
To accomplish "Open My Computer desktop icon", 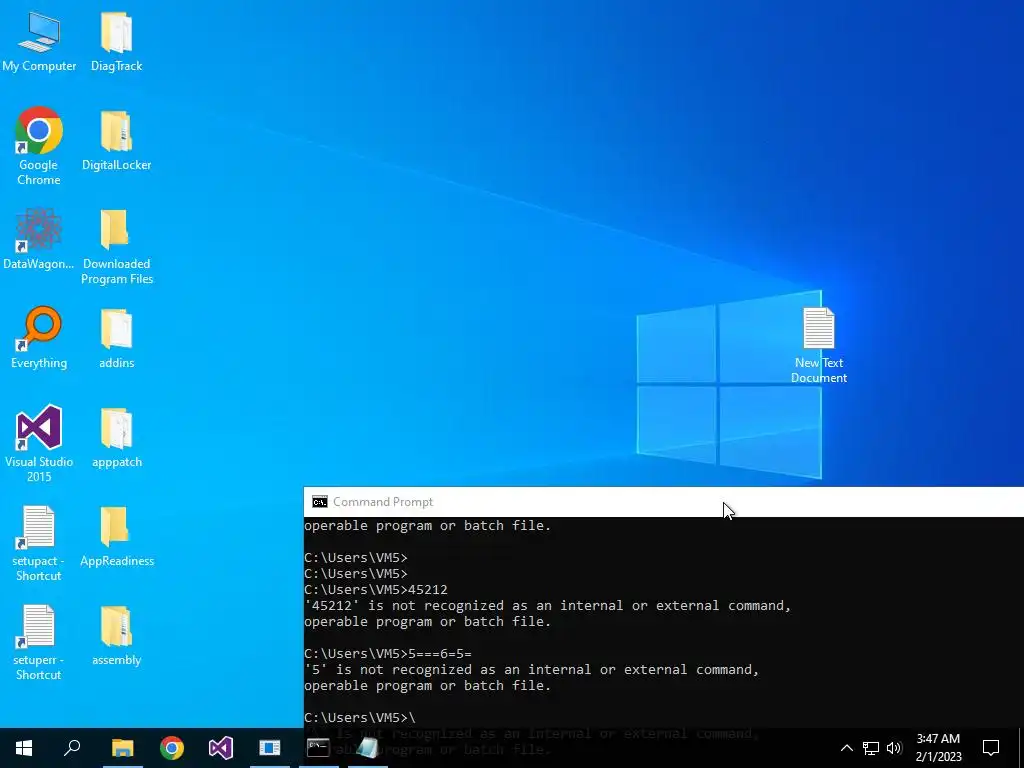I will pyautogui.click(x=39, y=41).
